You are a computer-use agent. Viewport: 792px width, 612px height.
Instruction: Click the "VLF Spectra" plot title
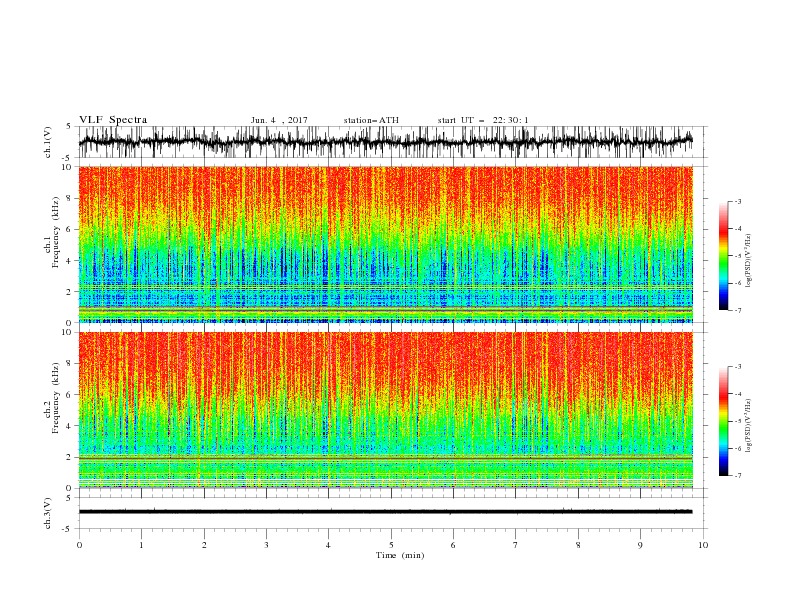pos(113,120)
